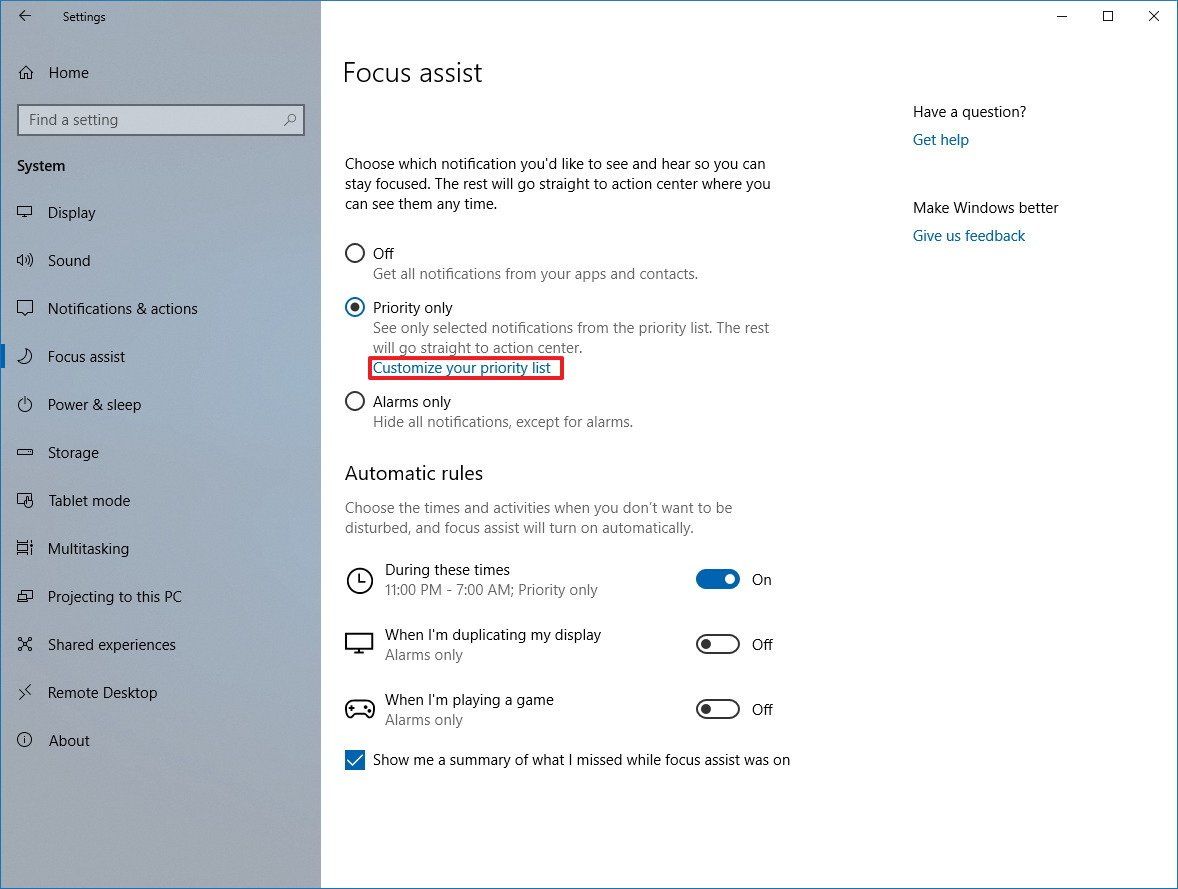This screenshot has height=889, width=1178.
Task: Click the Notifications & actions icon
Action: tap(26, 308)
